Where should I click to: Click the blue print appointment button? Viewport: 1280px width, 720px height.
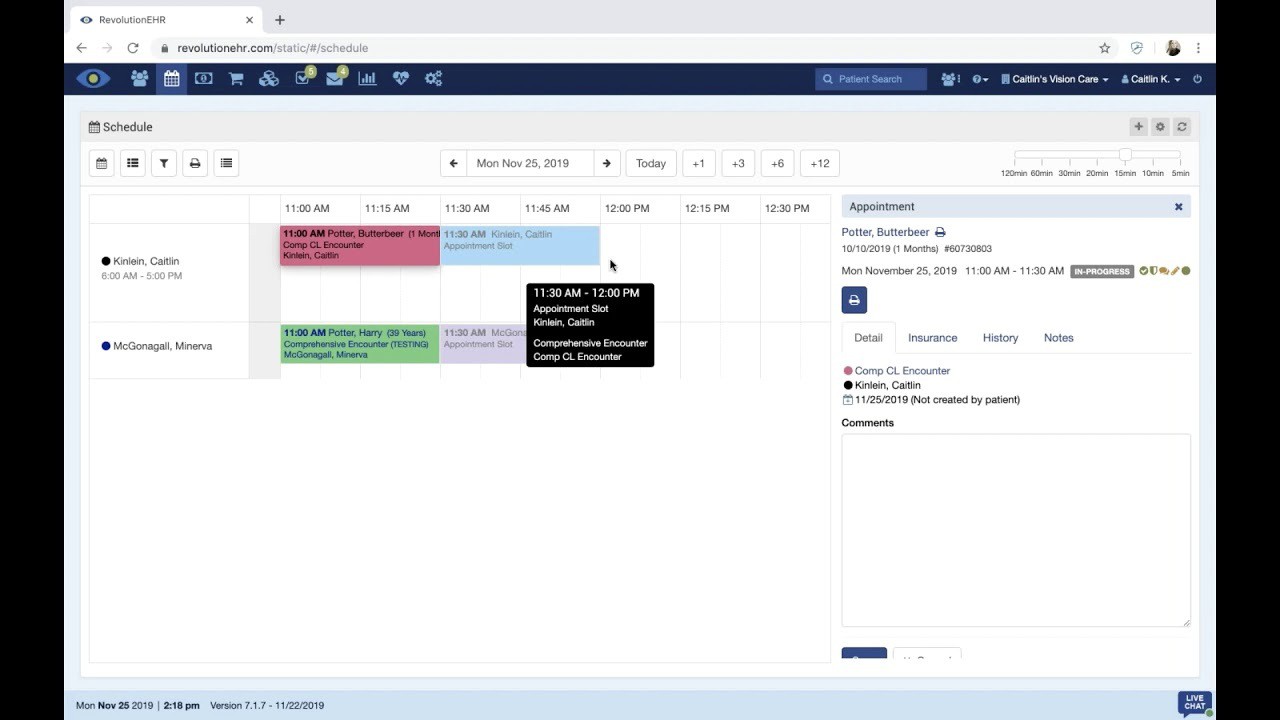point(854,300)
